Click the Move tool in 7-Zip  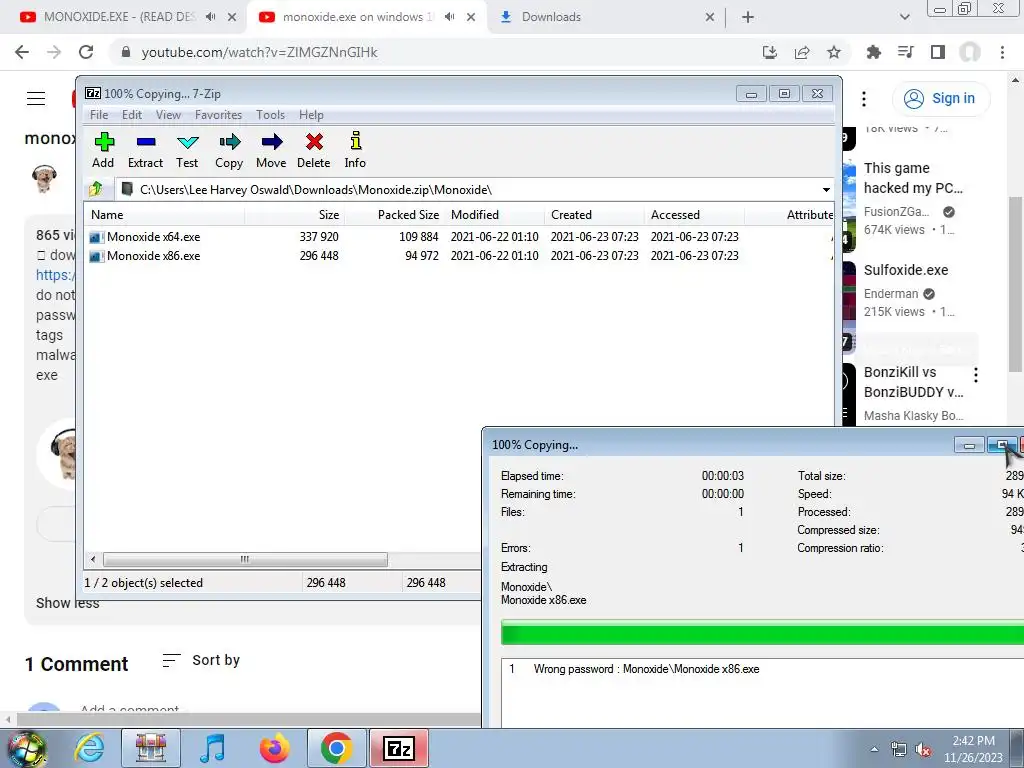tap(271, 150)
